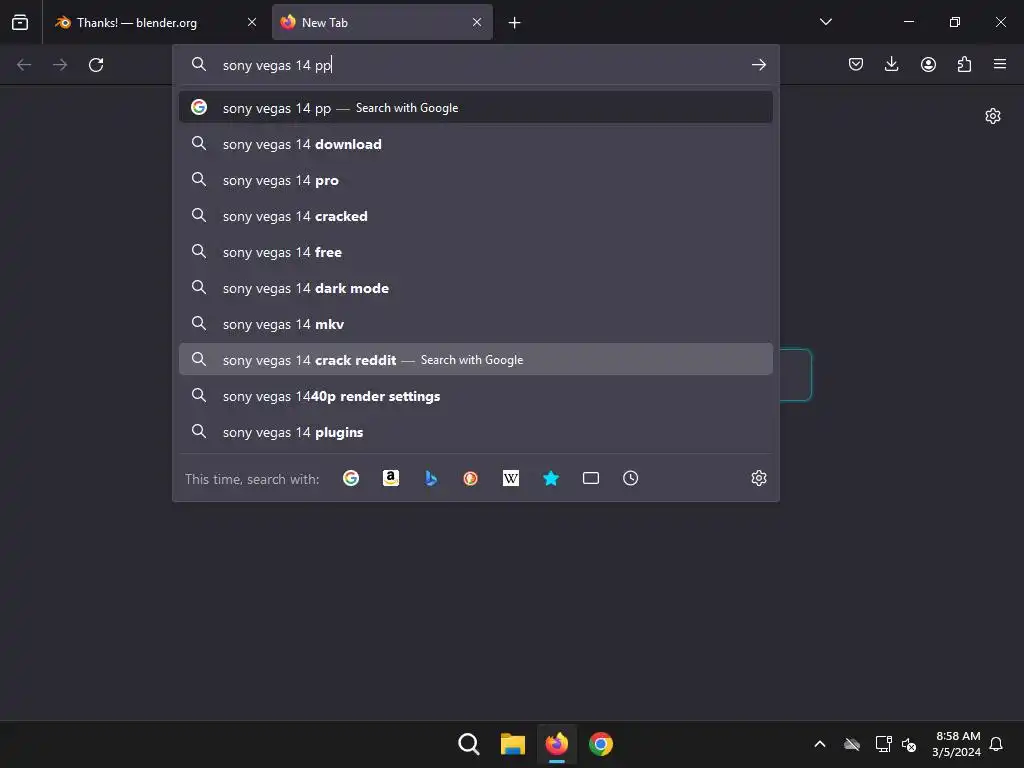Viewport: 1024px width, 768px height.
Task: Choose suggestion 'sony vegas 14 cracked'
Action: [475, 216]
